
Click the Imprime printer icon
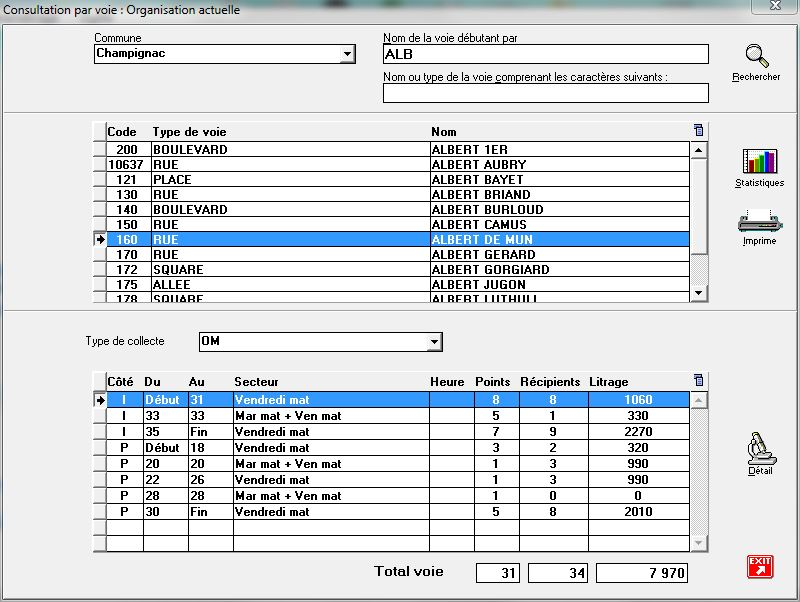coord(759,220)
